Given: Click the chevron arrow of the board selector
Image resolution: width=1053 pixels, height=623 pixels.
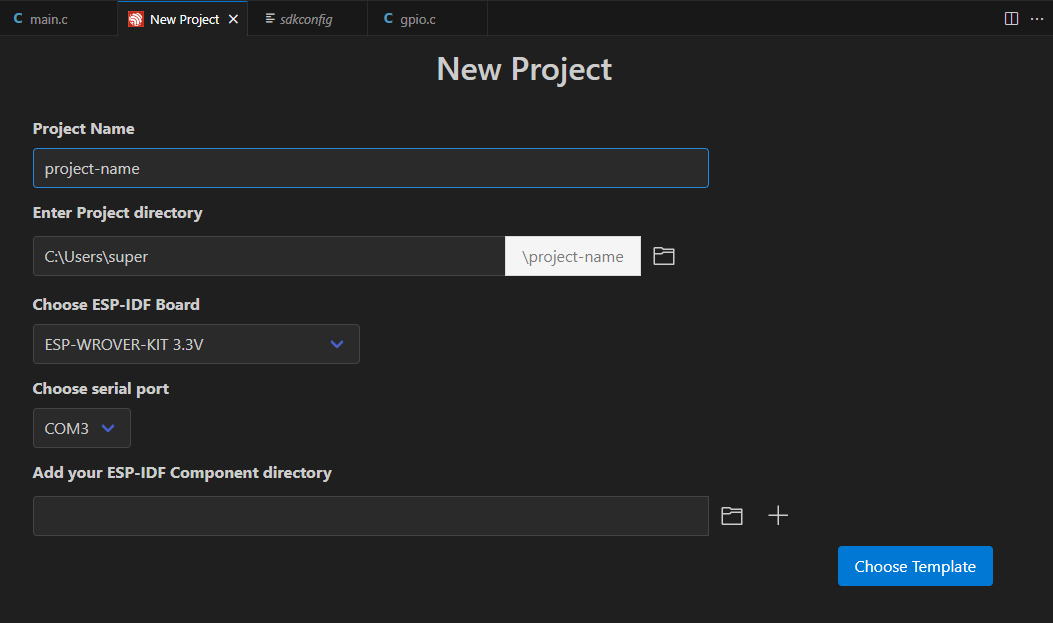Looking at the screenshot, I should coord(337,344).
